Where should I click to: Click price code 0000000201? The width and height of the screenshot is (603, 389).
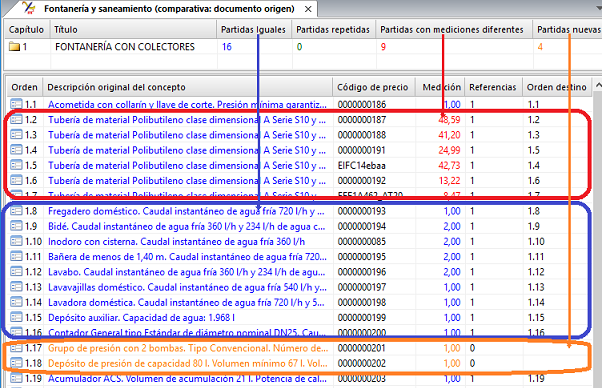pyautogui.click(x=362, y=348)
